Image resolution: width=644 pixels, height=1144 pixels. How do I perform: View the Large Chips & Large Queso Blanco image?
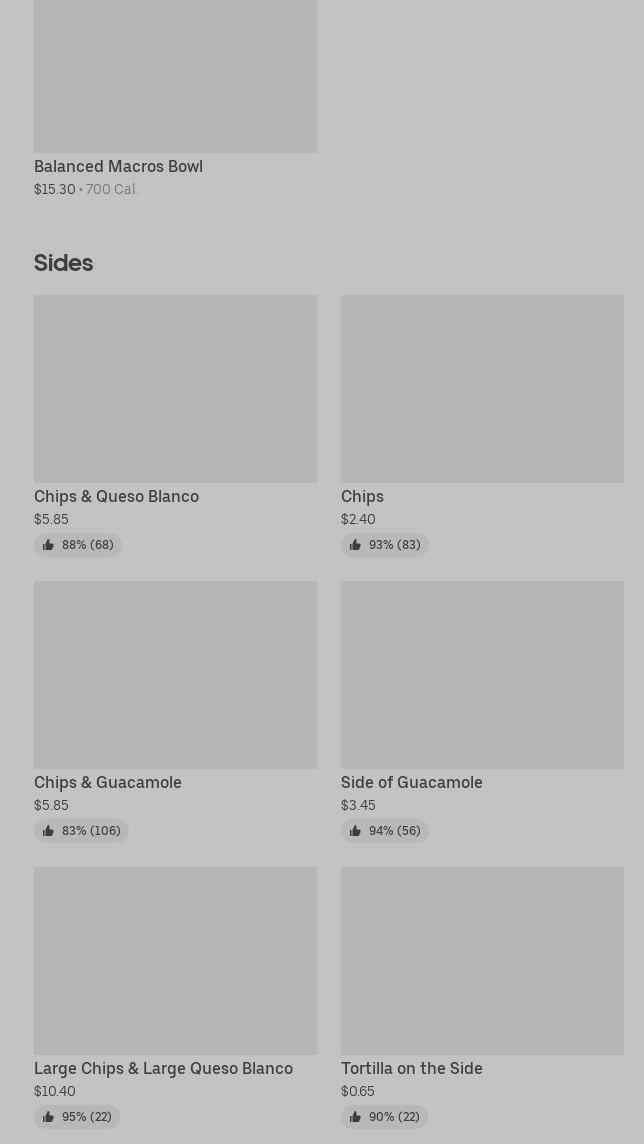coord(175,960)
